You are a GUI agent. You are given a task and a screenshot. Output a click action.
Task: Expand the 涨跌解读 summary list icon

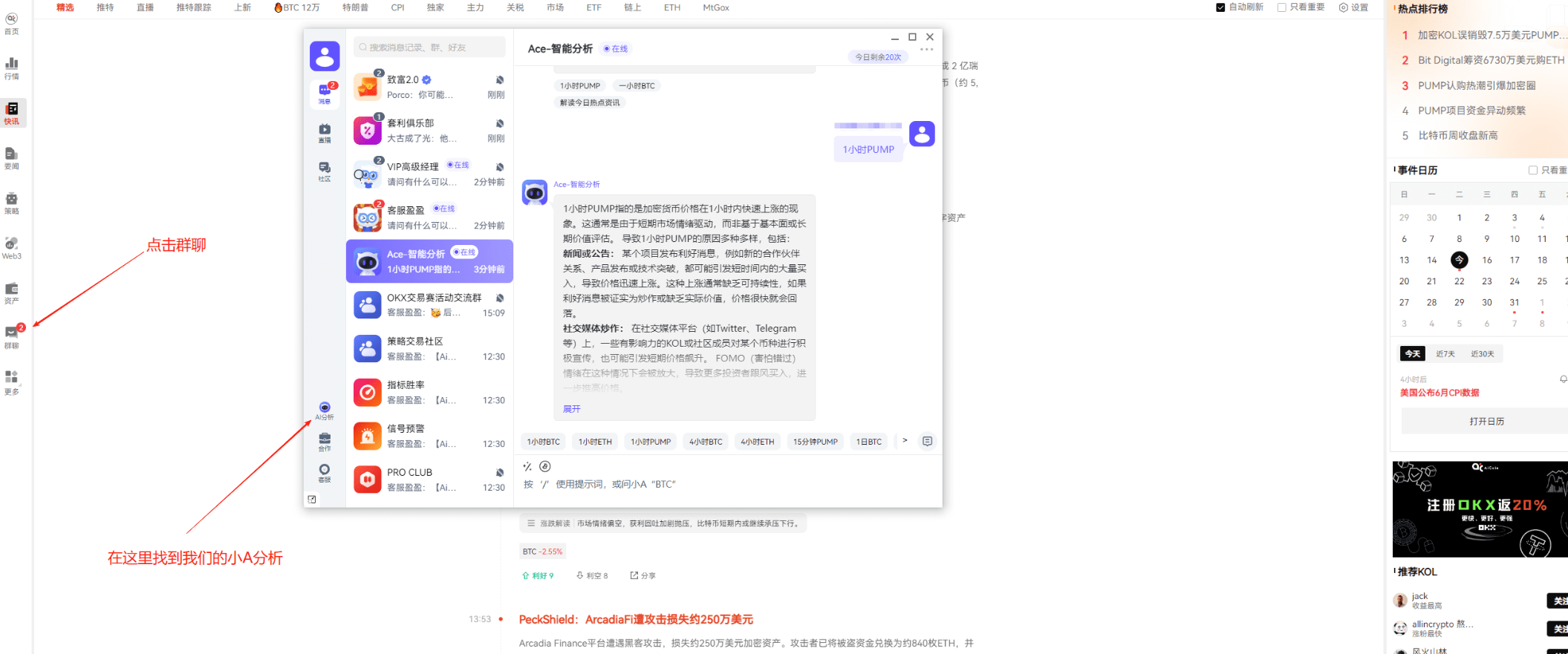click(x=531, y=523)
